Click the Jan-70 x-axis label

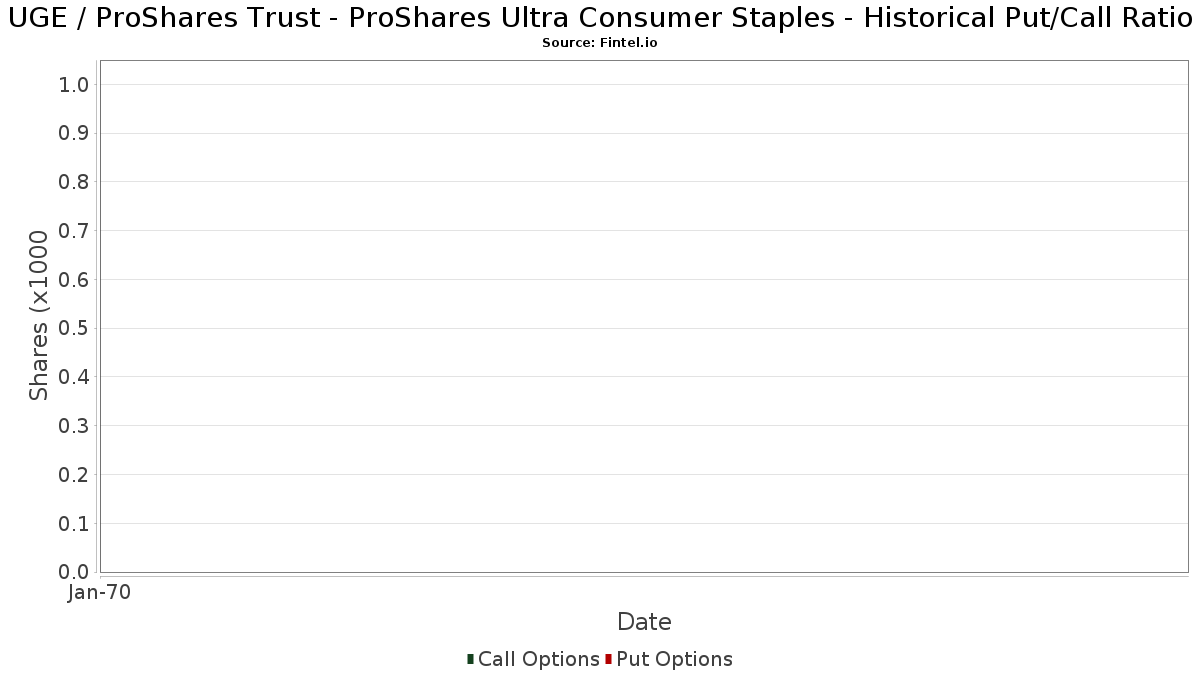99,592
